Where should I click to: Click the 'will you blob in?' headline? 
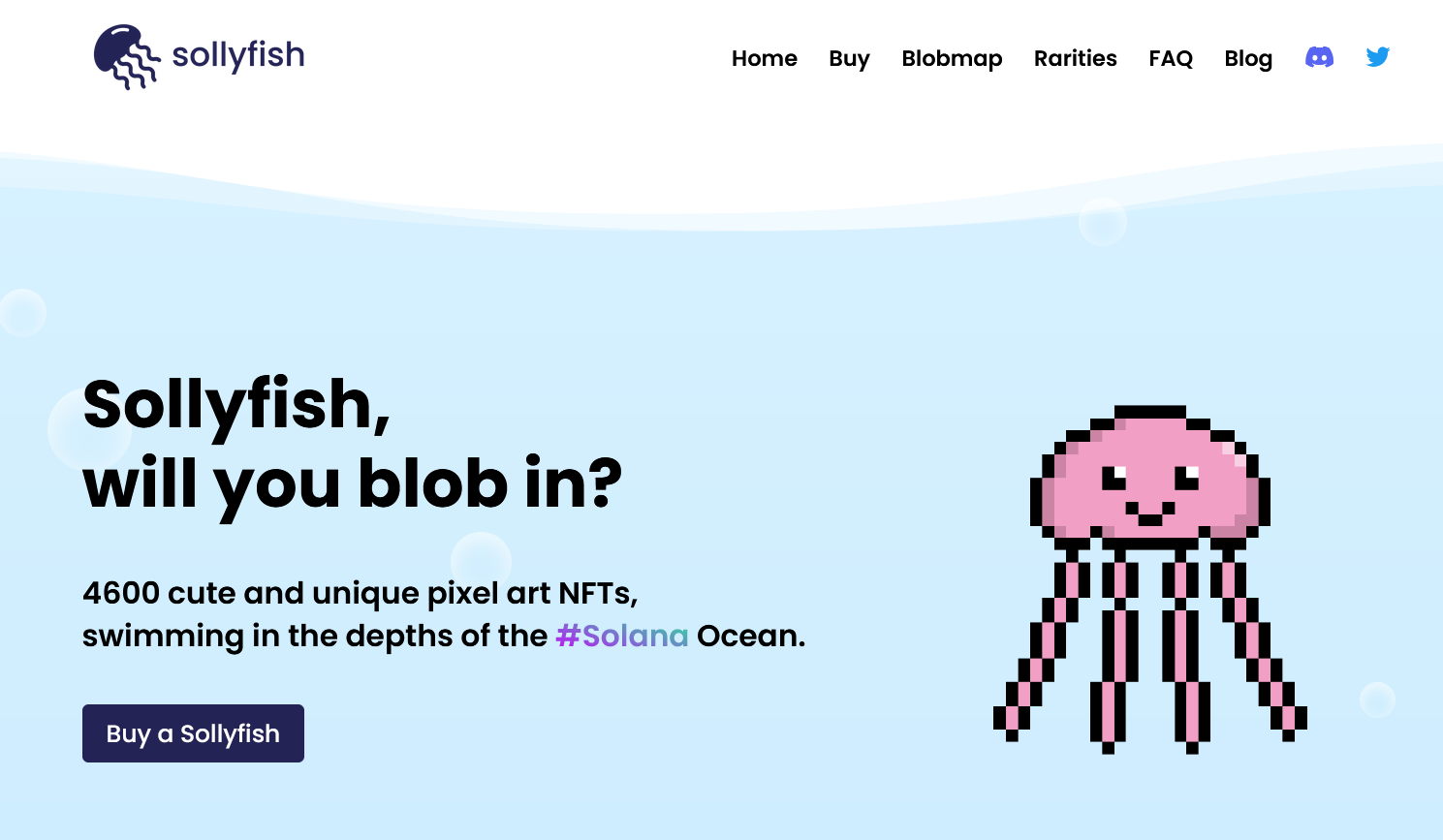coord(352,483)
